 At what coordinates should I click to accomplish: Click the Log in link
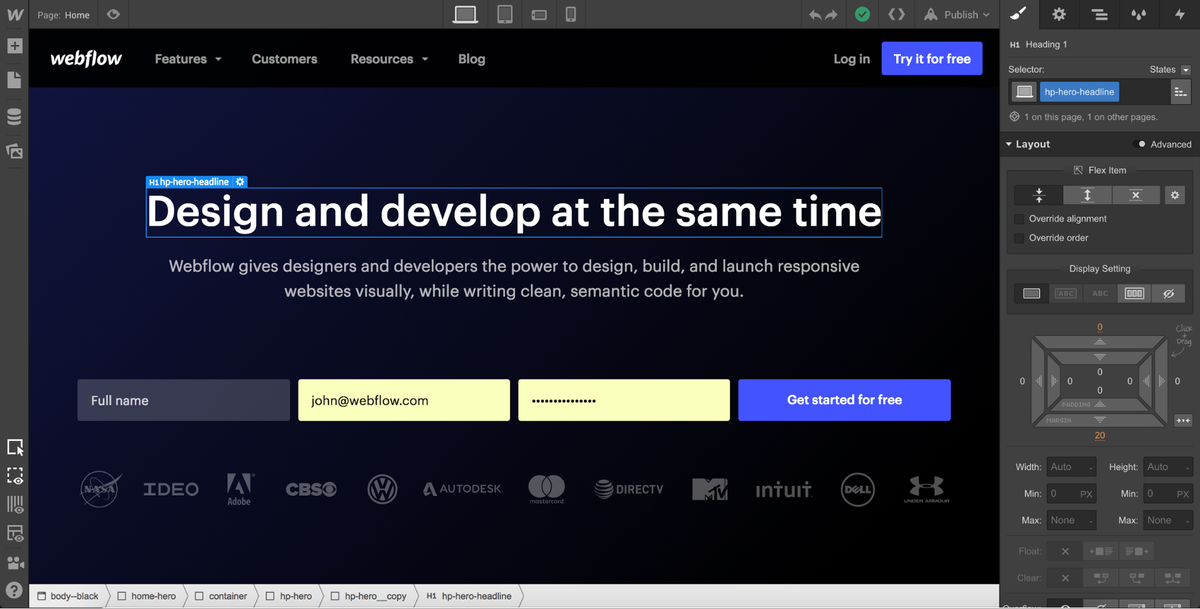point(851,59)
